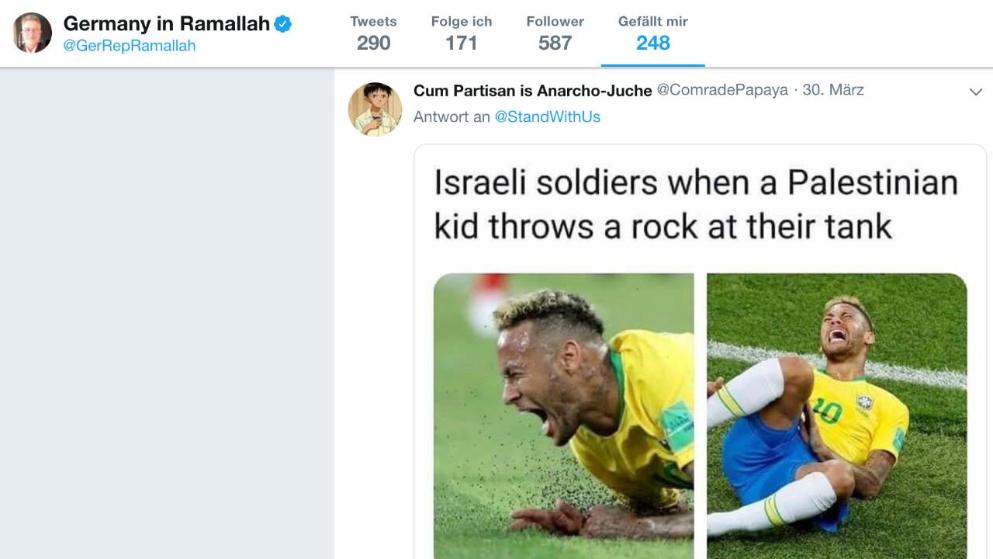The image size is (993, 559).
Task: Click display name Cum Partisan is Anarcho-Juche
Action: coord(532,91)
